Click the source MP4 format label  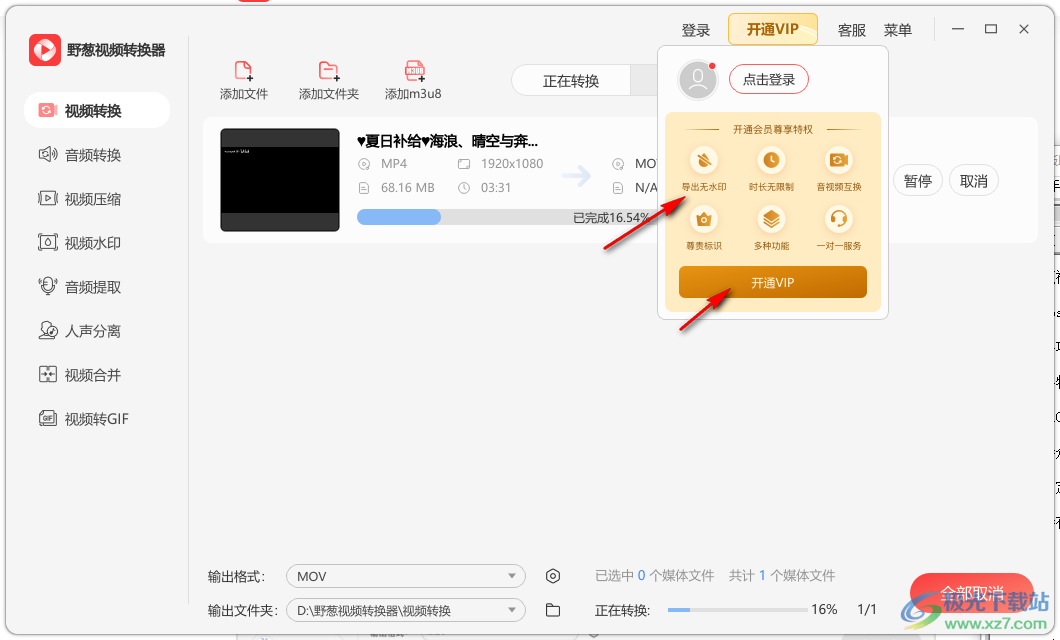coord(394,164)
